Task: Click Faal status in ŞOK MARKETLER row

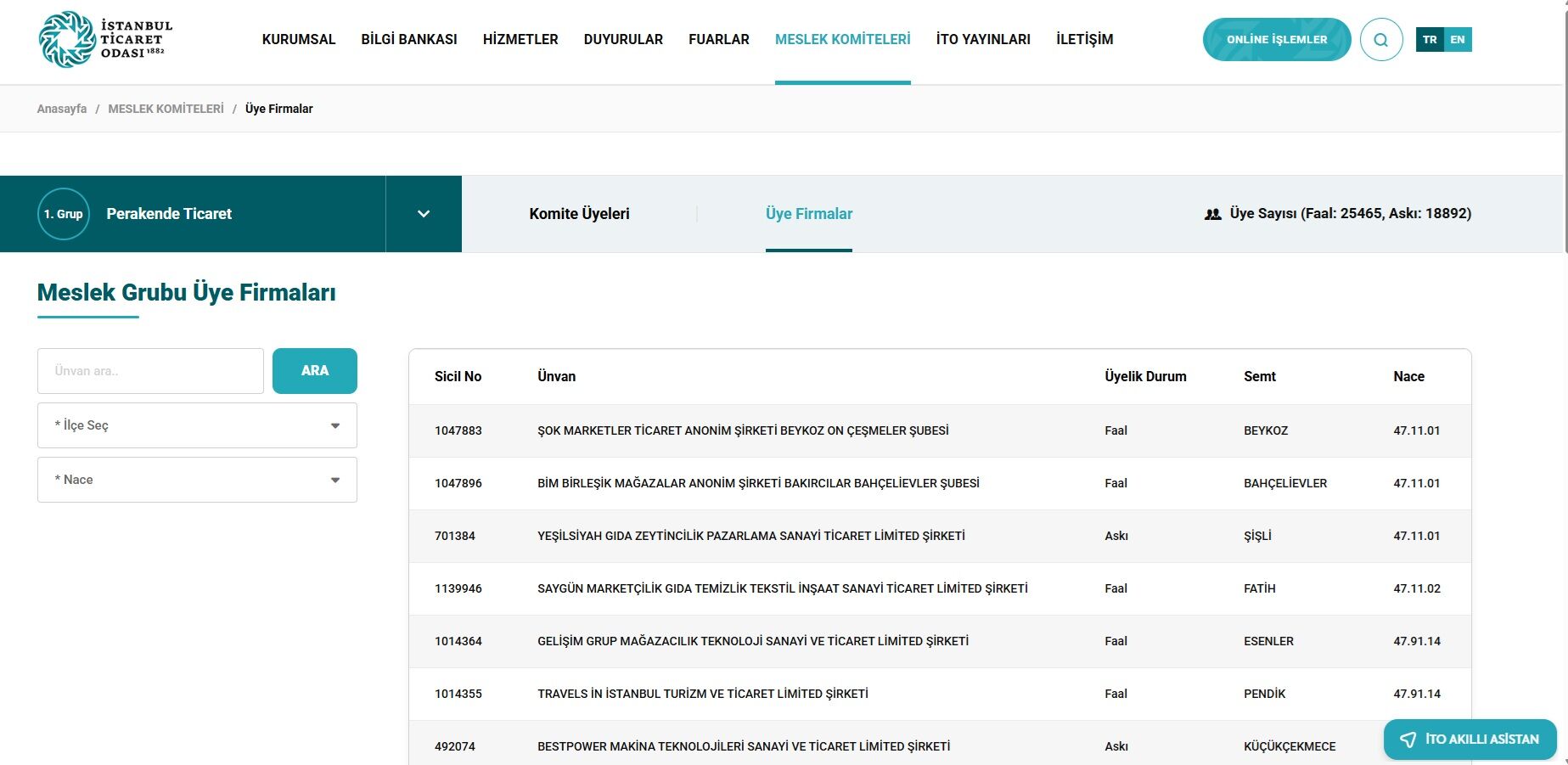Action: tap(1116, 430)
